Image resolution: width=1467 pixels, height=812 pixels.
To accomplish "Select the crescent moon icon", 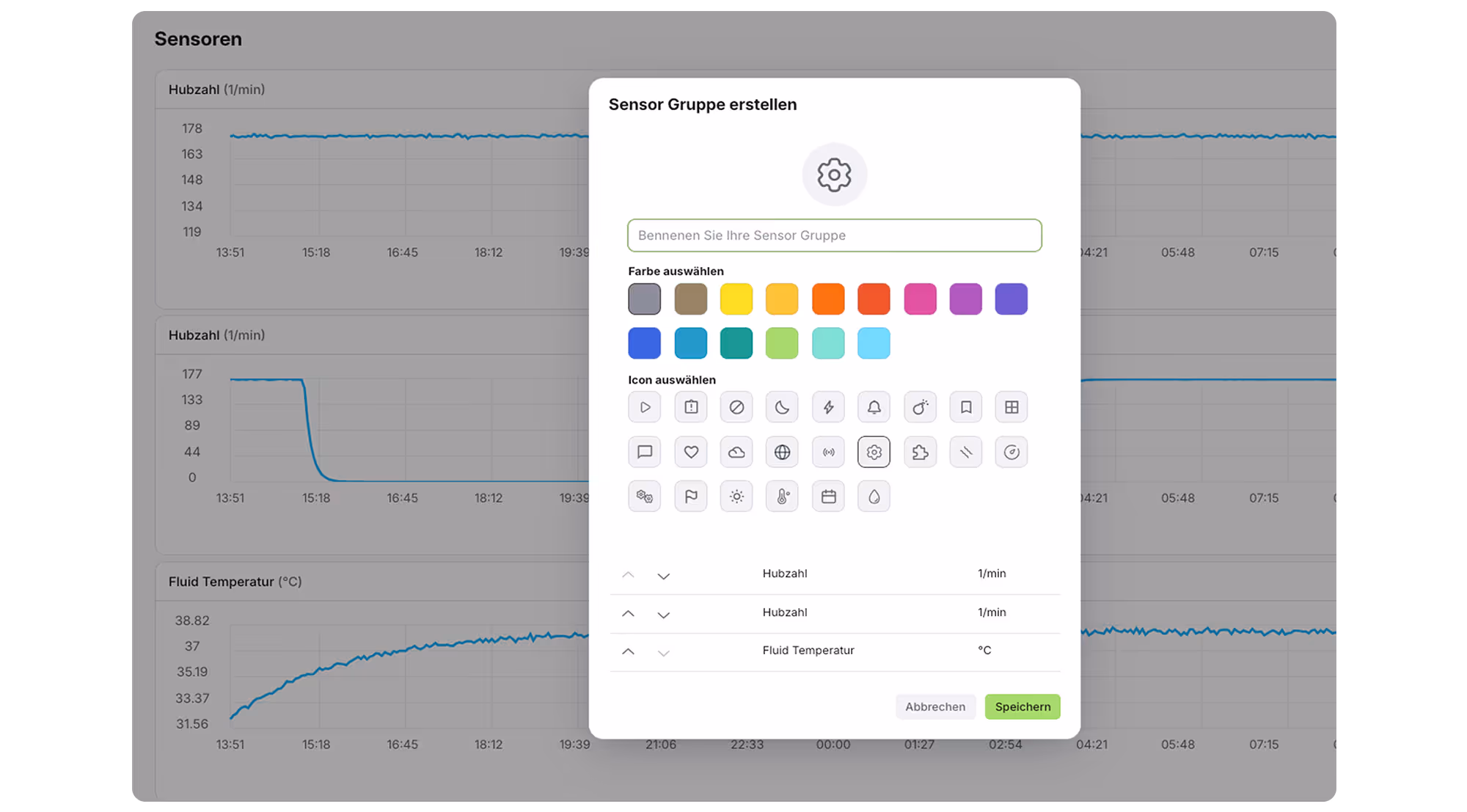I will pos(782,407).
